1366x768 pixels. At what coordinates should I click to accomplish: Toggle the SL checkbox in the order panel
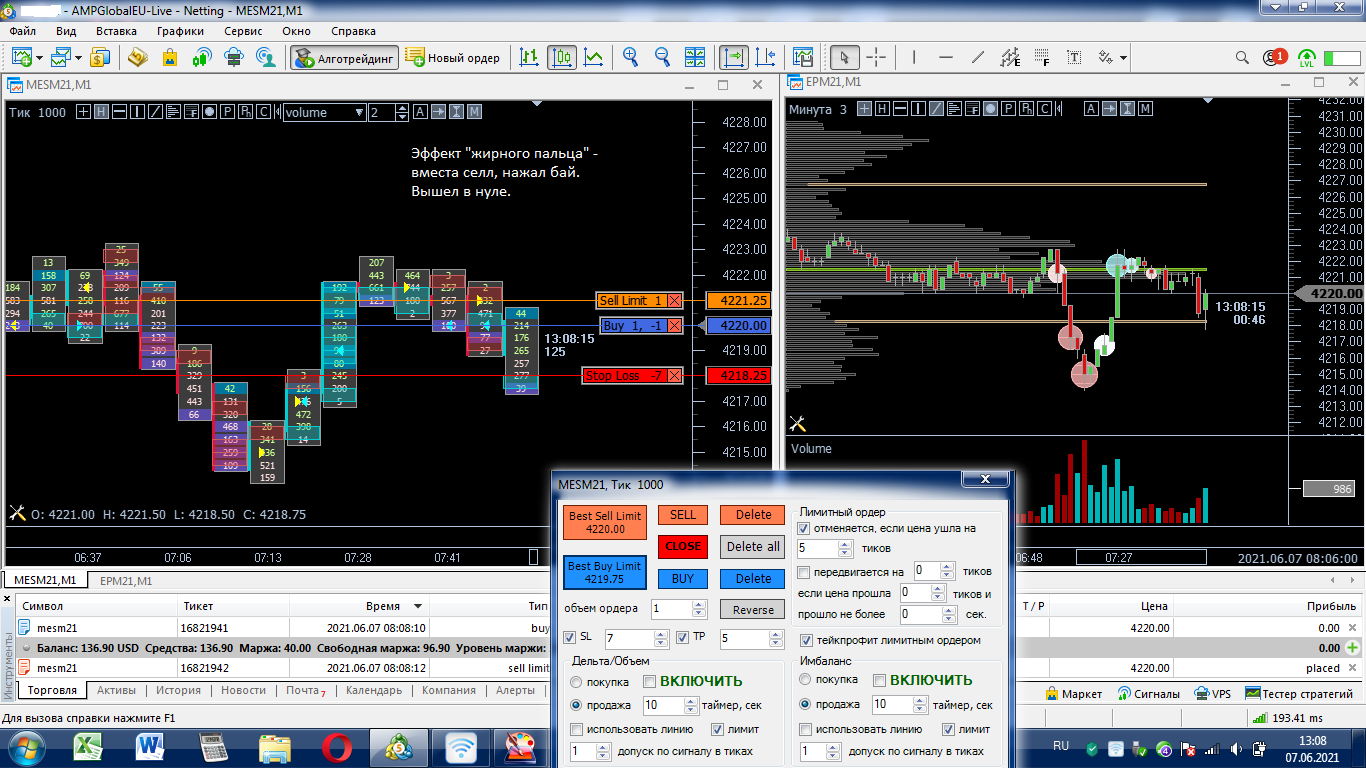pos(569,638)
